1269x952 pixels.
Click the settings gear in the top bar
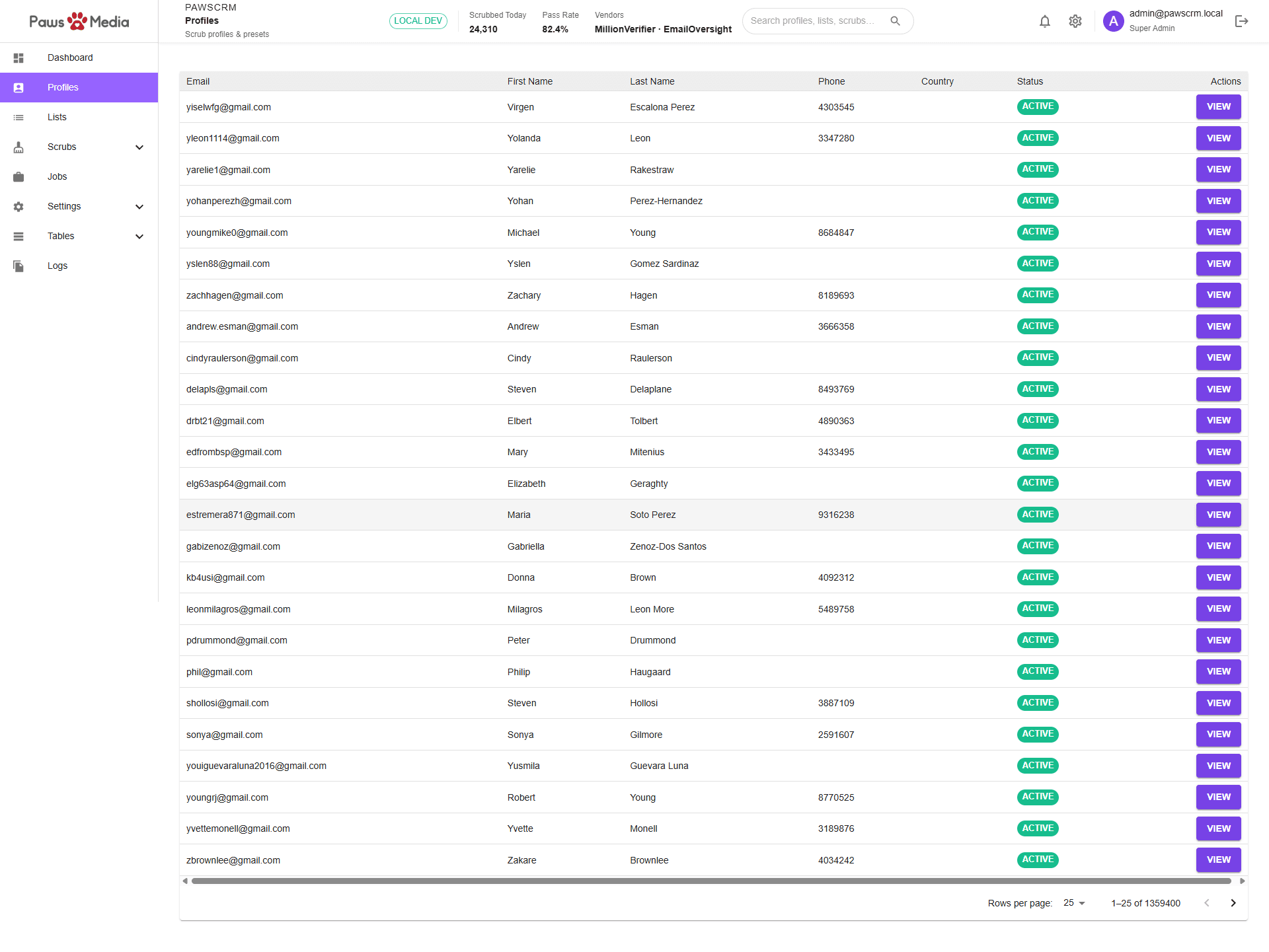click(1075, 20)
